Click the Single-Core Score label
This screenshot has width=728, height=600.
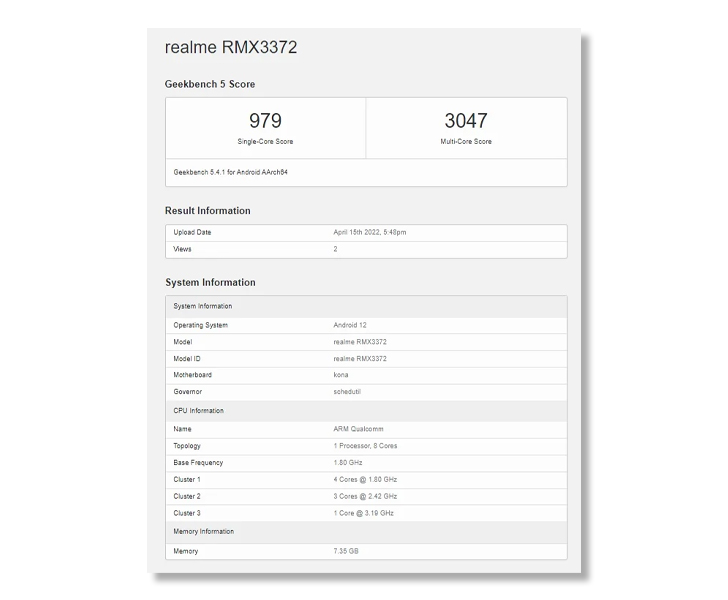pyautogui.click(x=265, y=142)
